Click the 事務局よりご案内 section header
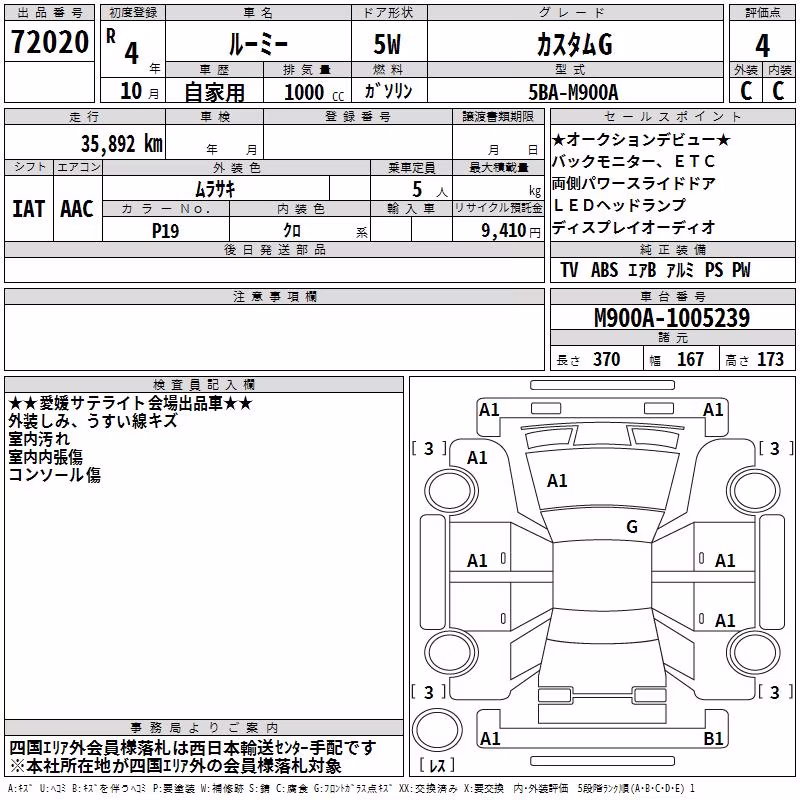Image resolution: width=800 pixels, height=800 pixels. tap(204, 728)
